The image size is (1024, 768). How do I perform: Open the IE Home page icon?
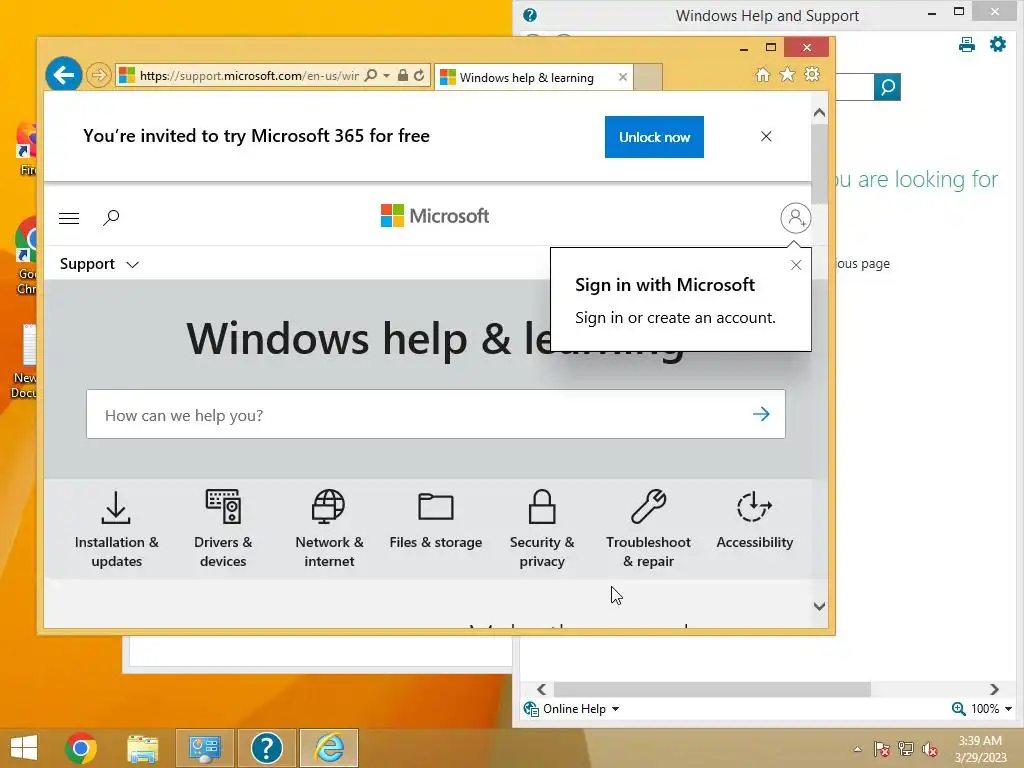coord(763,75)
